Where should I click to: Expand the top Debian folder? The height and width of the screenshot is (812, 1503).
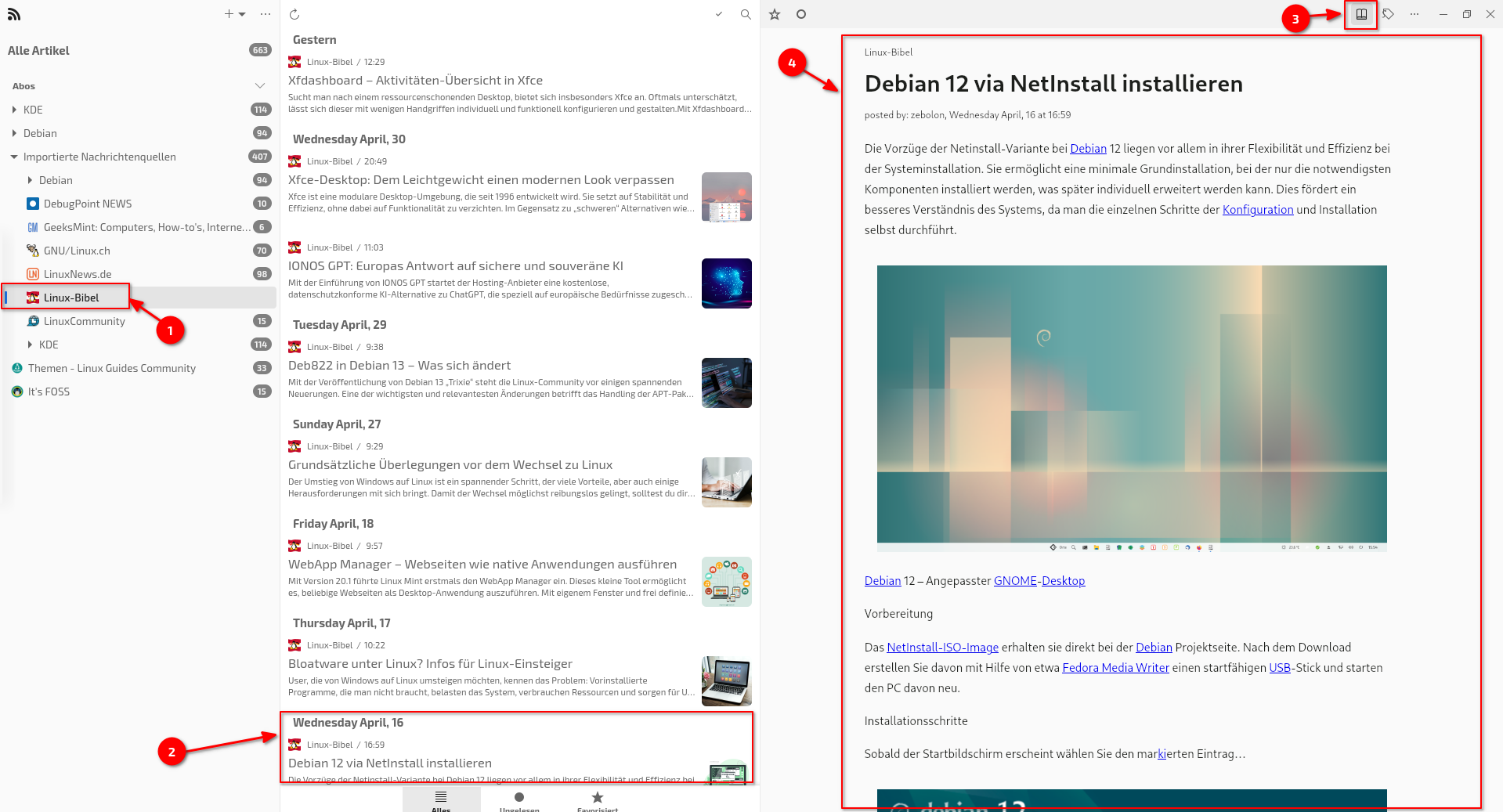coord(14,133)
